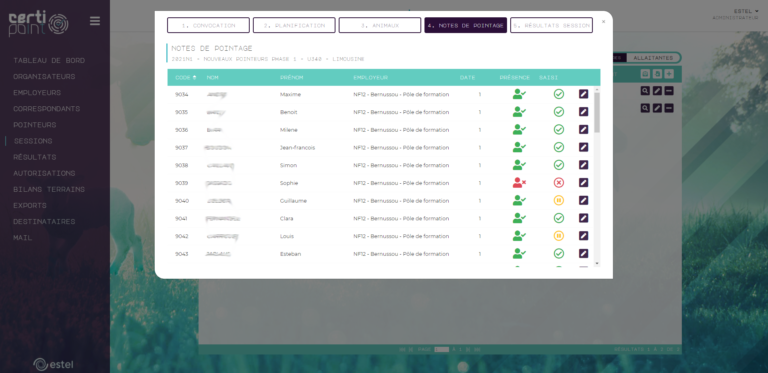Viewport: 768px width, 373px height.
Task: Click the estel logo at sidebar bottom
Action: 53,364
